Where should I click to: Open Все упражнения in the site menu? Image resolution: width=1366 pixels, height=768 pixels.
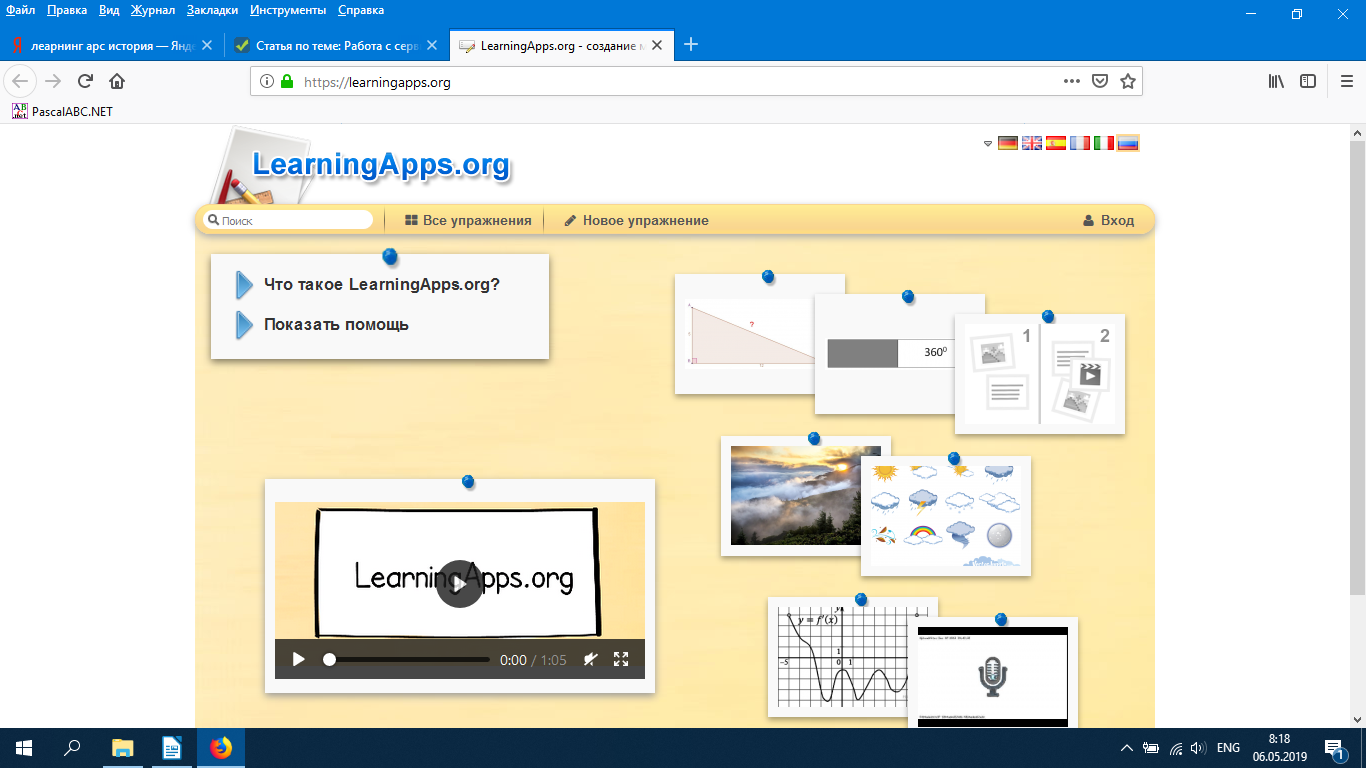click(468, 220)
